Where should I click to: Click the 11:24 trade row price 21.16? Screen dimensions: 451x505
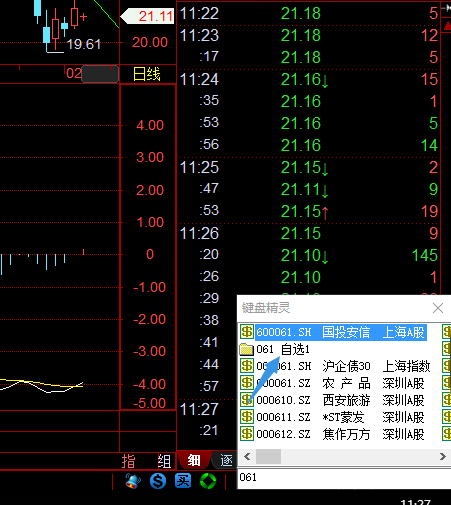[x=301, y=79]
